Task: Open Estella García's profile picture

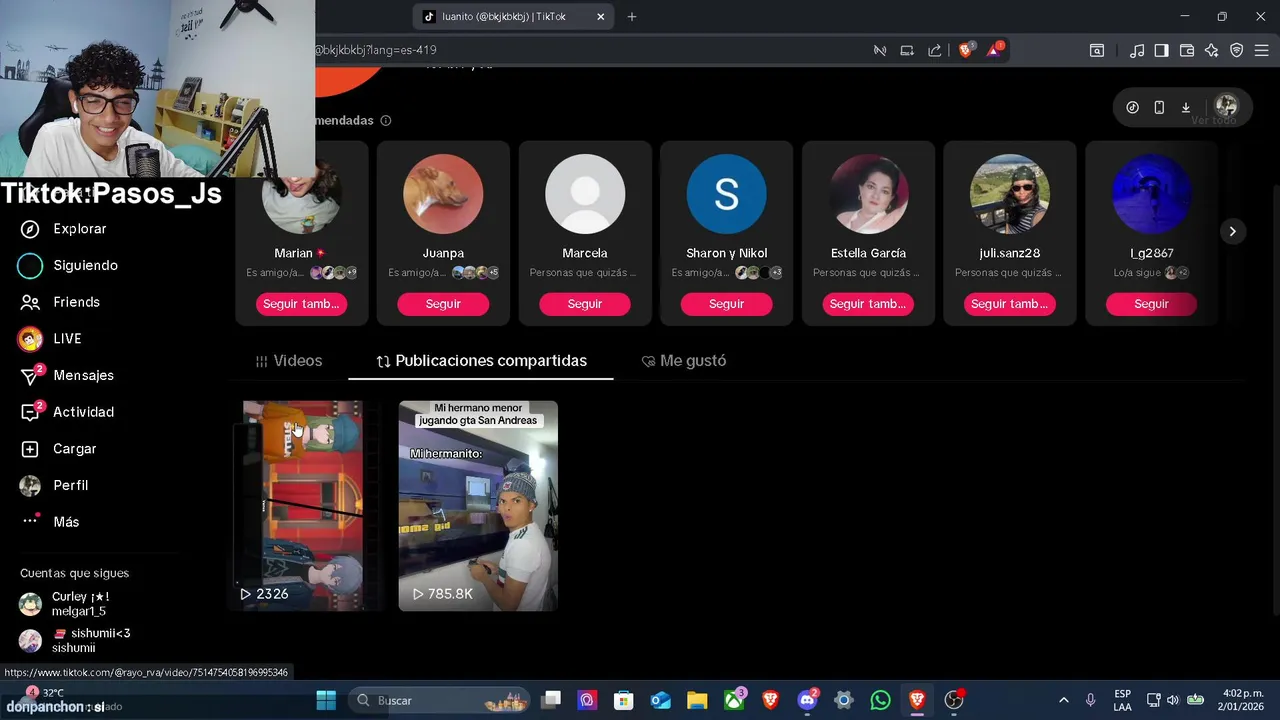Action: pos(868,194)
